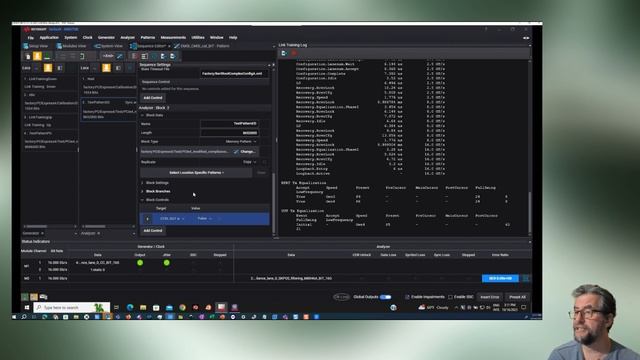Toggle Enable Impairments checkbox

click(x=407, y=297)
